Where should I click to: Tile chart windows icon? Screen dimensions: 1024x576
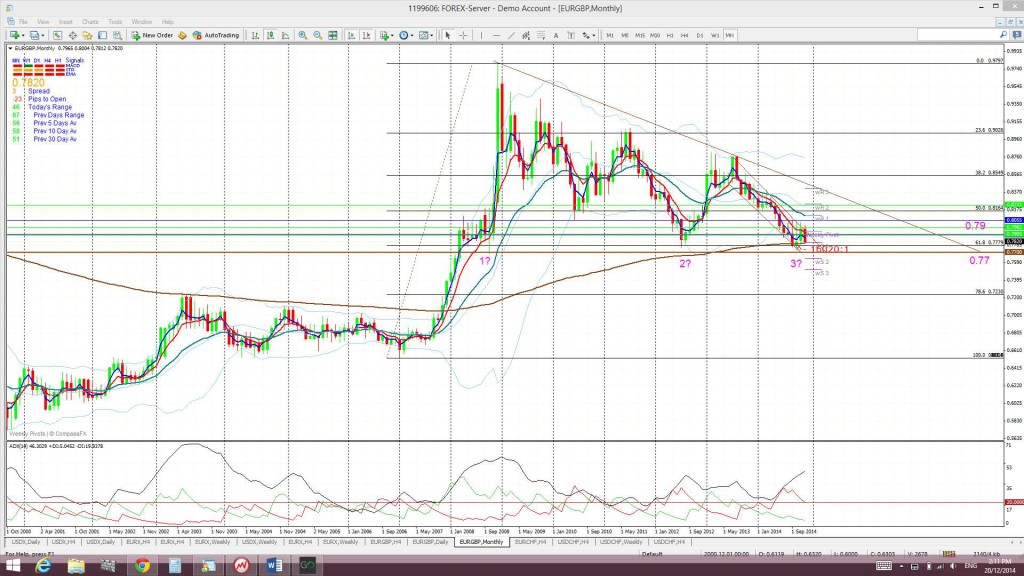332,35
